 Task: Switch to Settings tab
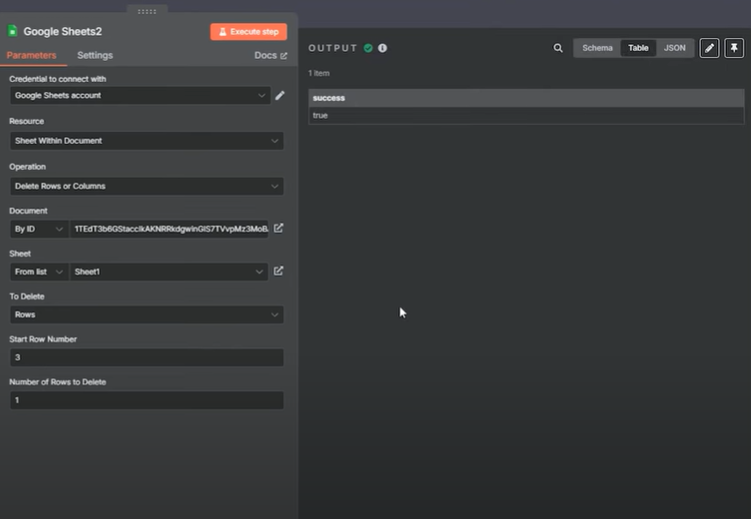(95, 56)
